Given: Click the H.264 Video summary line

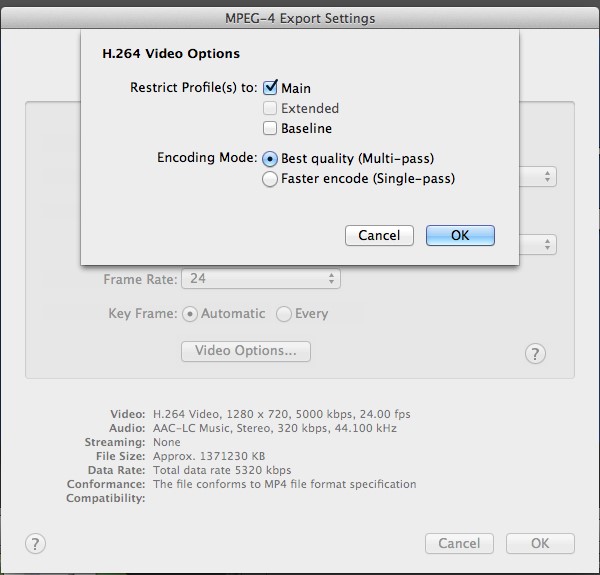Looking at the screenshot, I should pyautogui.click(x=282, y=414).
